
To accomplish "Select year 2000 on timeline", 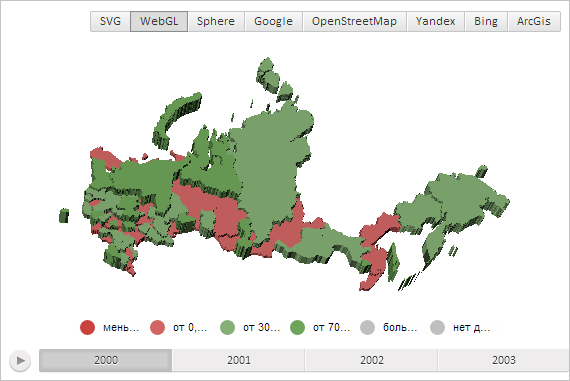I will pyautogui.click(x=105, y=360).
